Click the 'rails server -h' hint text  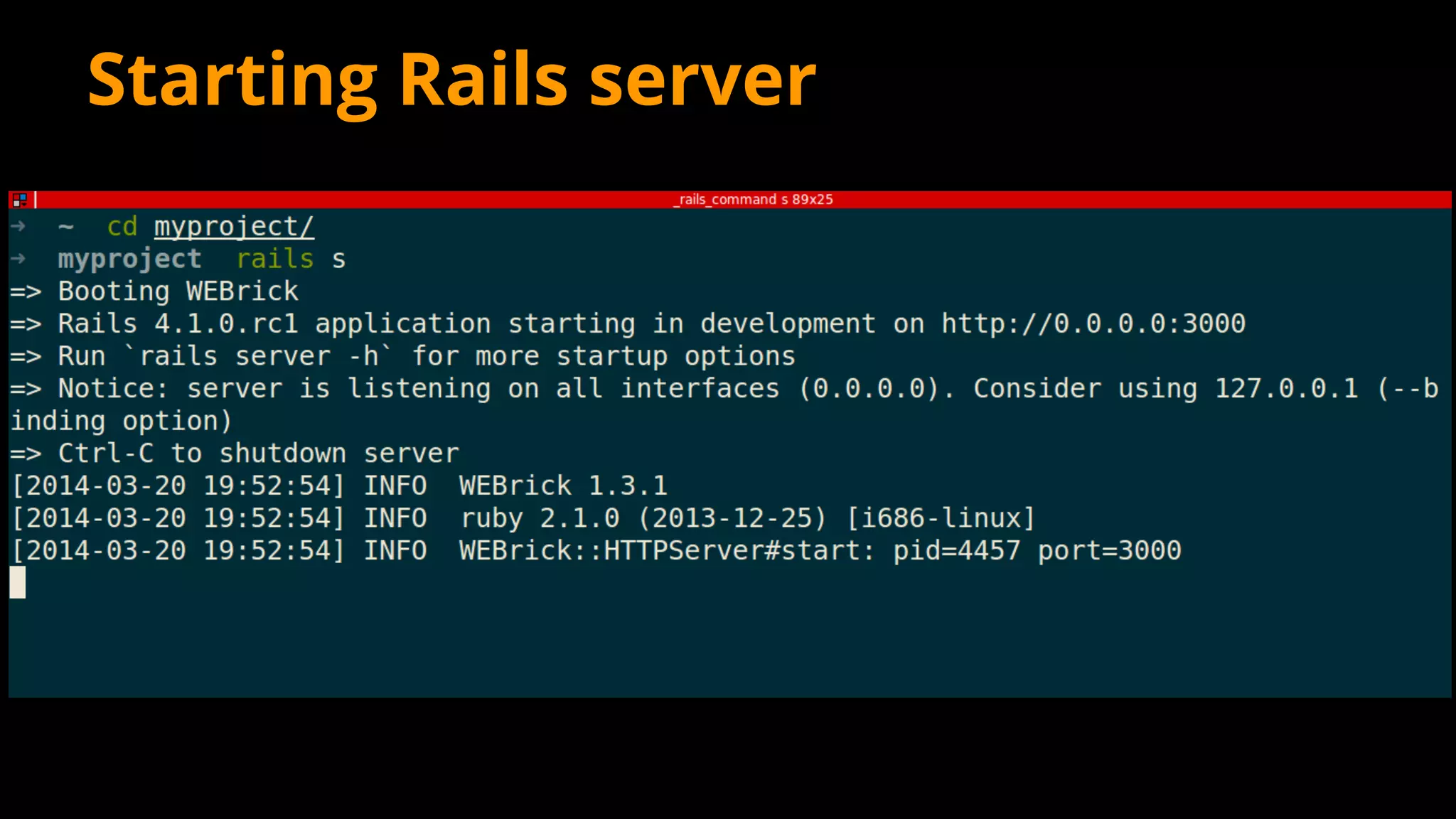(259, 356)
